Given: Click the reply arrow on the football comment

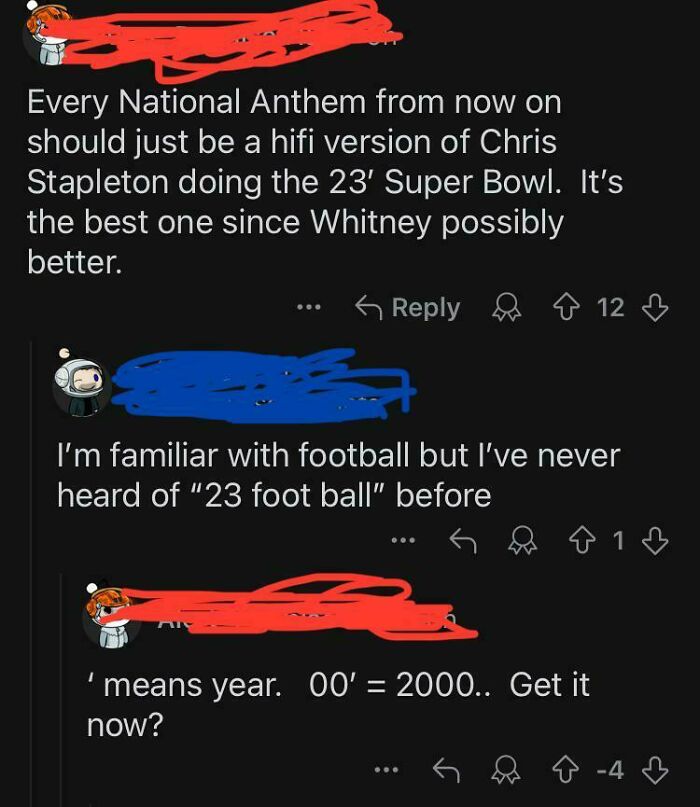Looking at the screenshot, I should point(462,540).
